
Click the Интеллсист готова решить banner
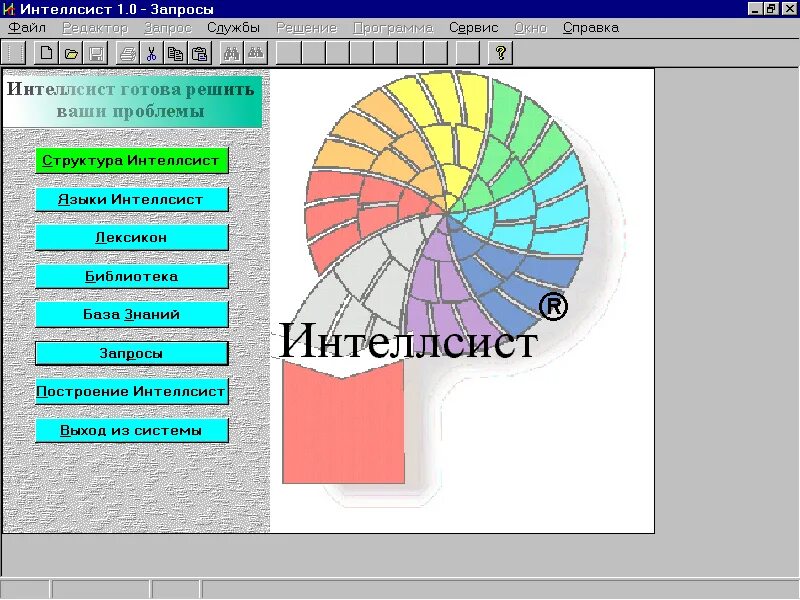click(132, 101)
